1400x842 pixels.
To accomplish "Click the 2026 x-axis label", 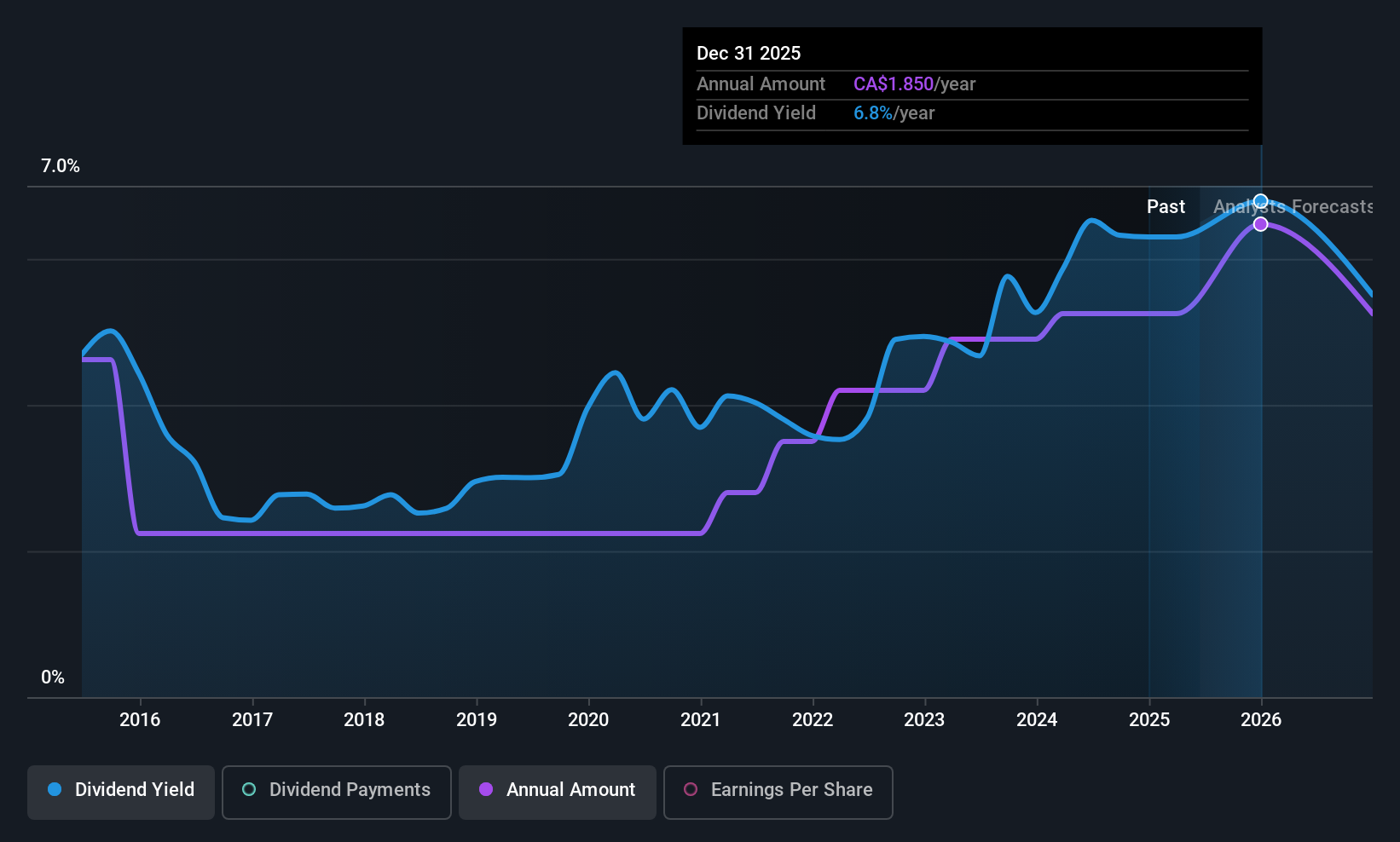I will (x=1261, y=720).
